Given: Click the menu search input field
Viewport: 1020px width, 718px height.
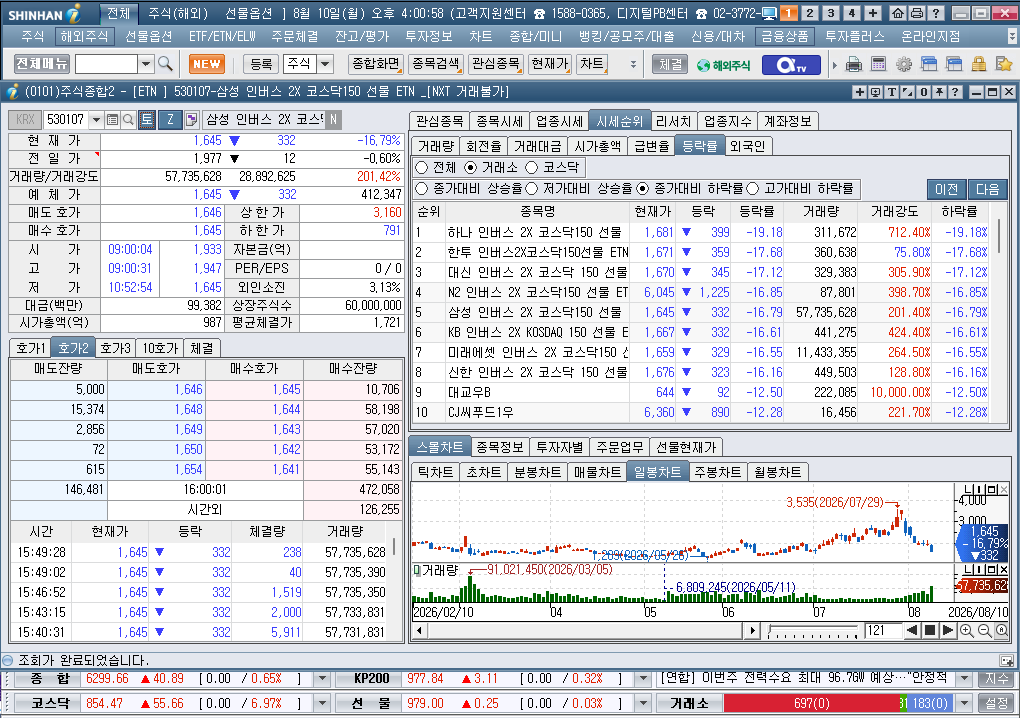Looking at the screenshot, I should click(x=107, y=64).
